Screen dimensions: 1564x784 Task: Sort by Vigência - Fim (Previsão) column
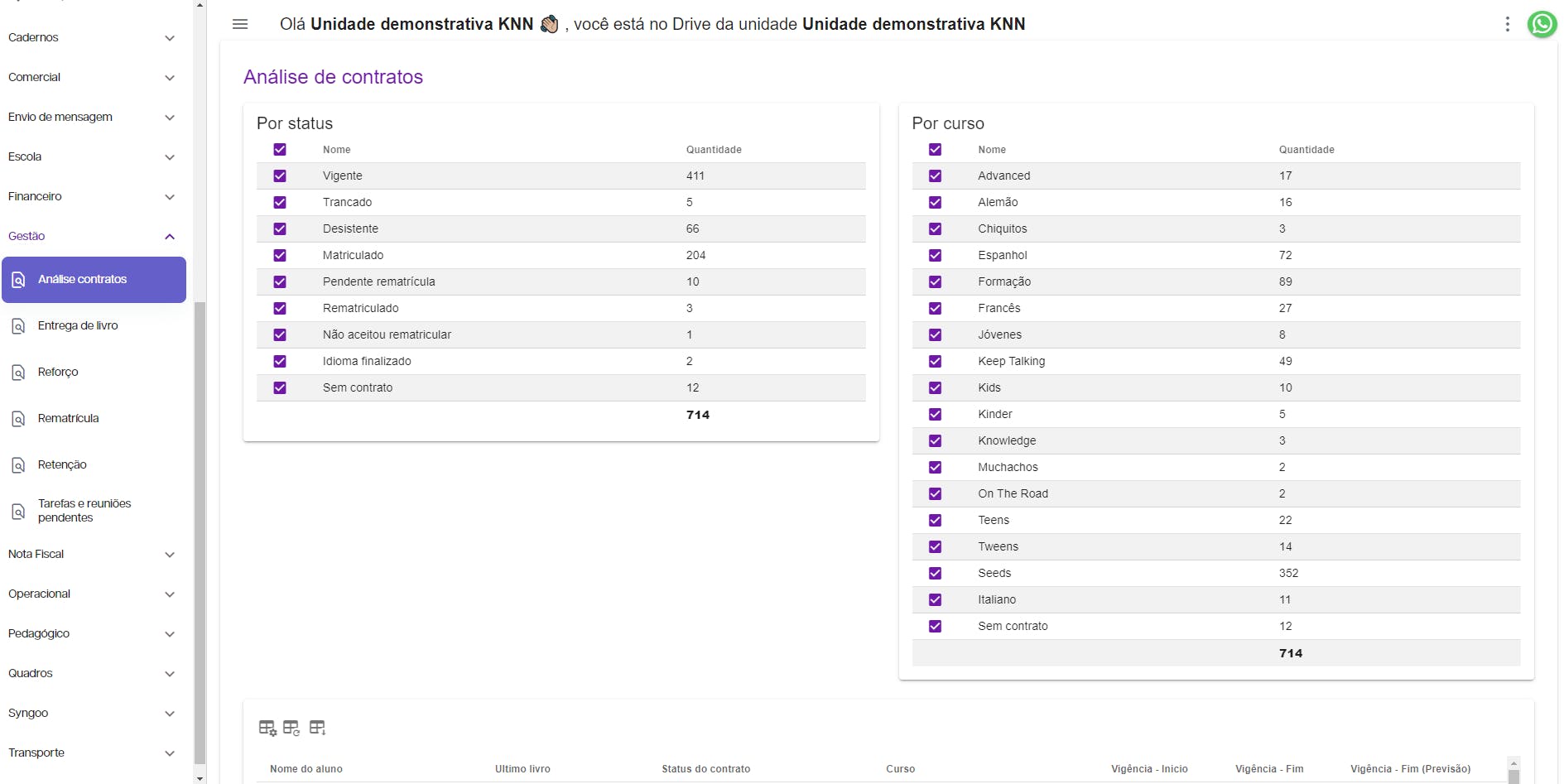pyautogui.click(x=1410, y=769)
